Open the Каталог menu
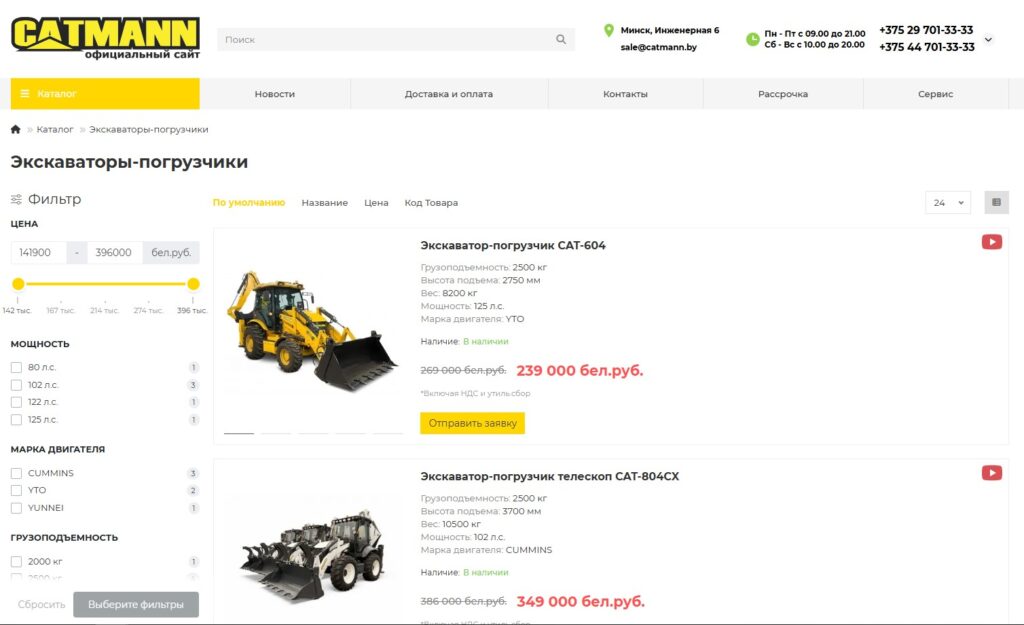The image size is (1024, 625). click(105, 93)
